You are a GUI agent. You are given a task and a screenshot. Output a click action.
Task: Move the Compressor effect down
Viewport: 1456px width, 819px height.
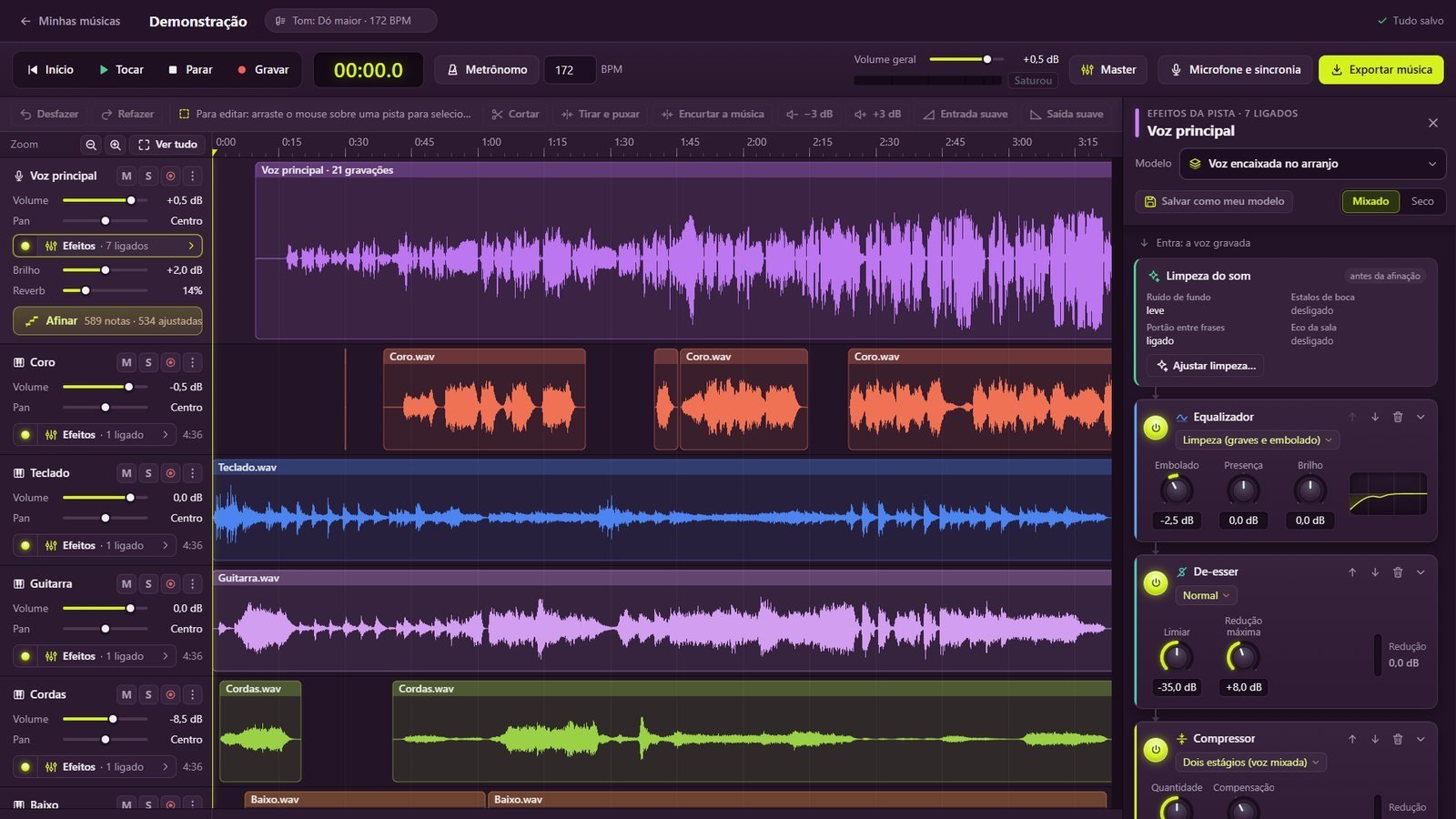click(1375, 739)
